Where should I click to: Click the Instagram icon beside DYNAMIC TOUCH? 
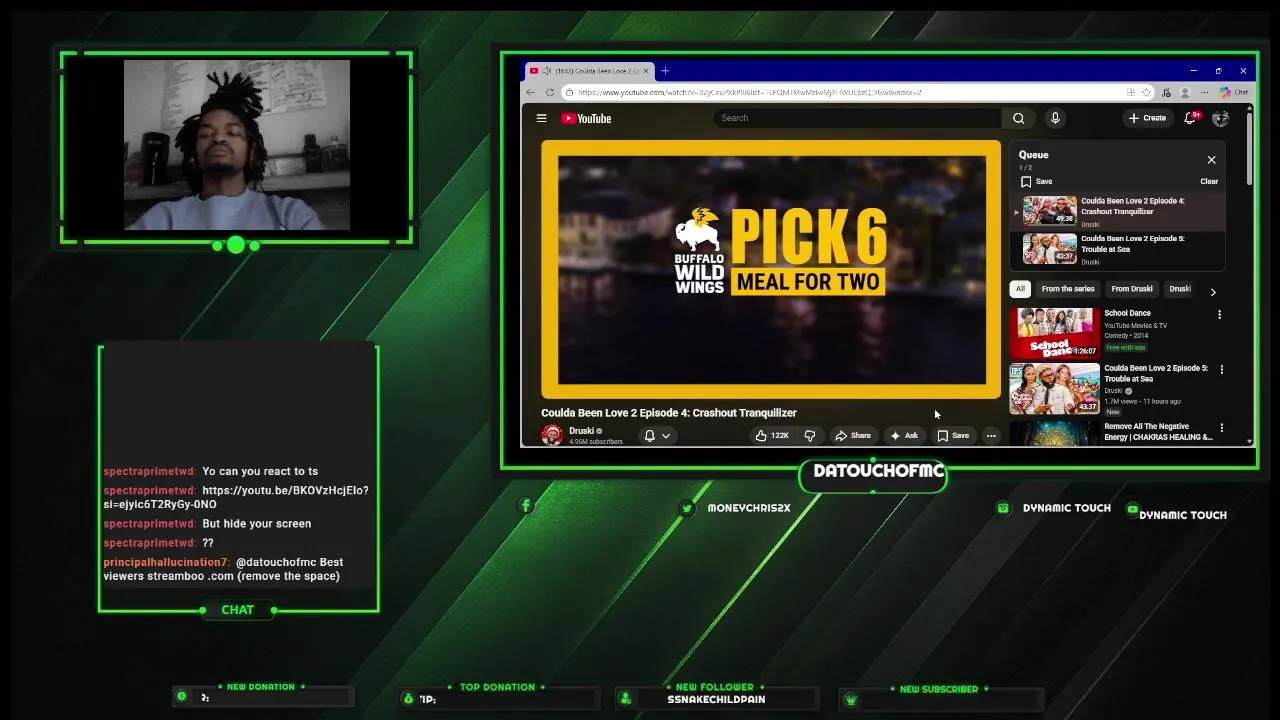1003,508
